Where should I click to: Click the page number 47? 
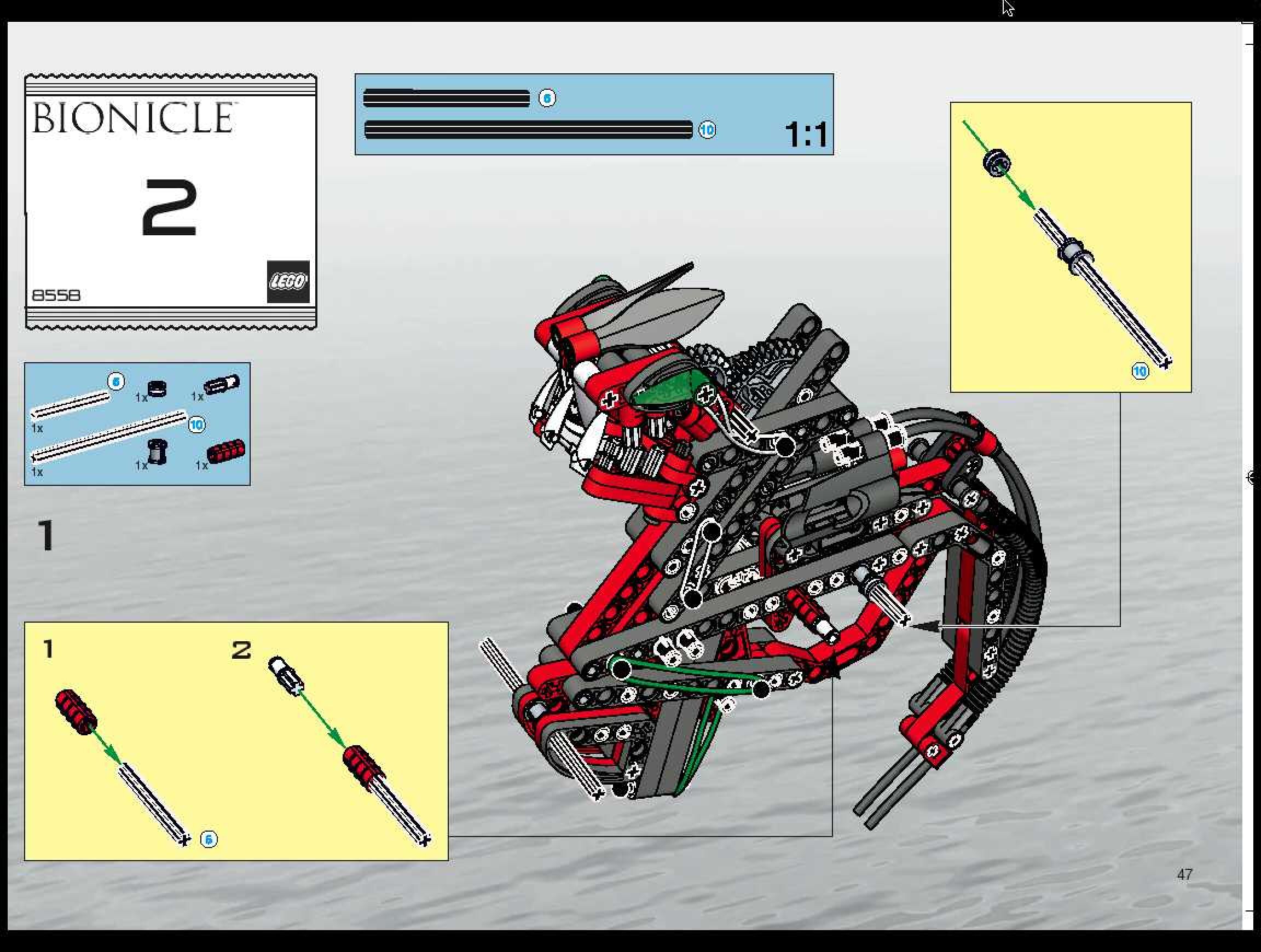1184,874
